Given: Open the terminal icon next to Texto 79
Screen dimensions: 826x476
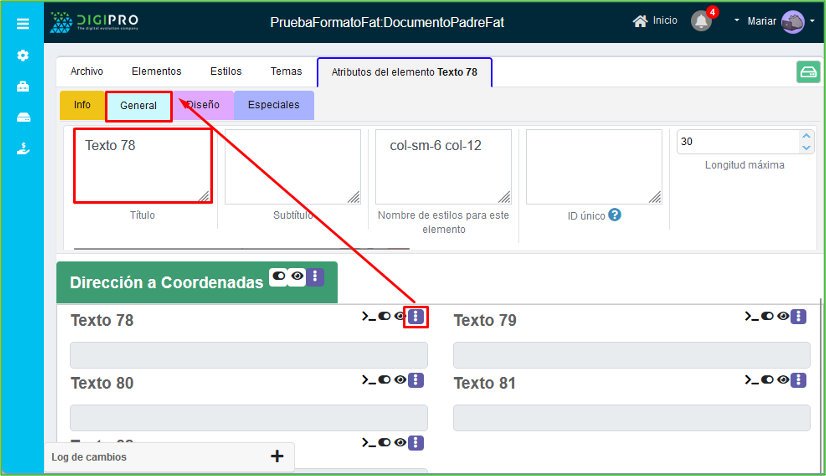Looking at the screenshot, I should [x=751, y=316].
